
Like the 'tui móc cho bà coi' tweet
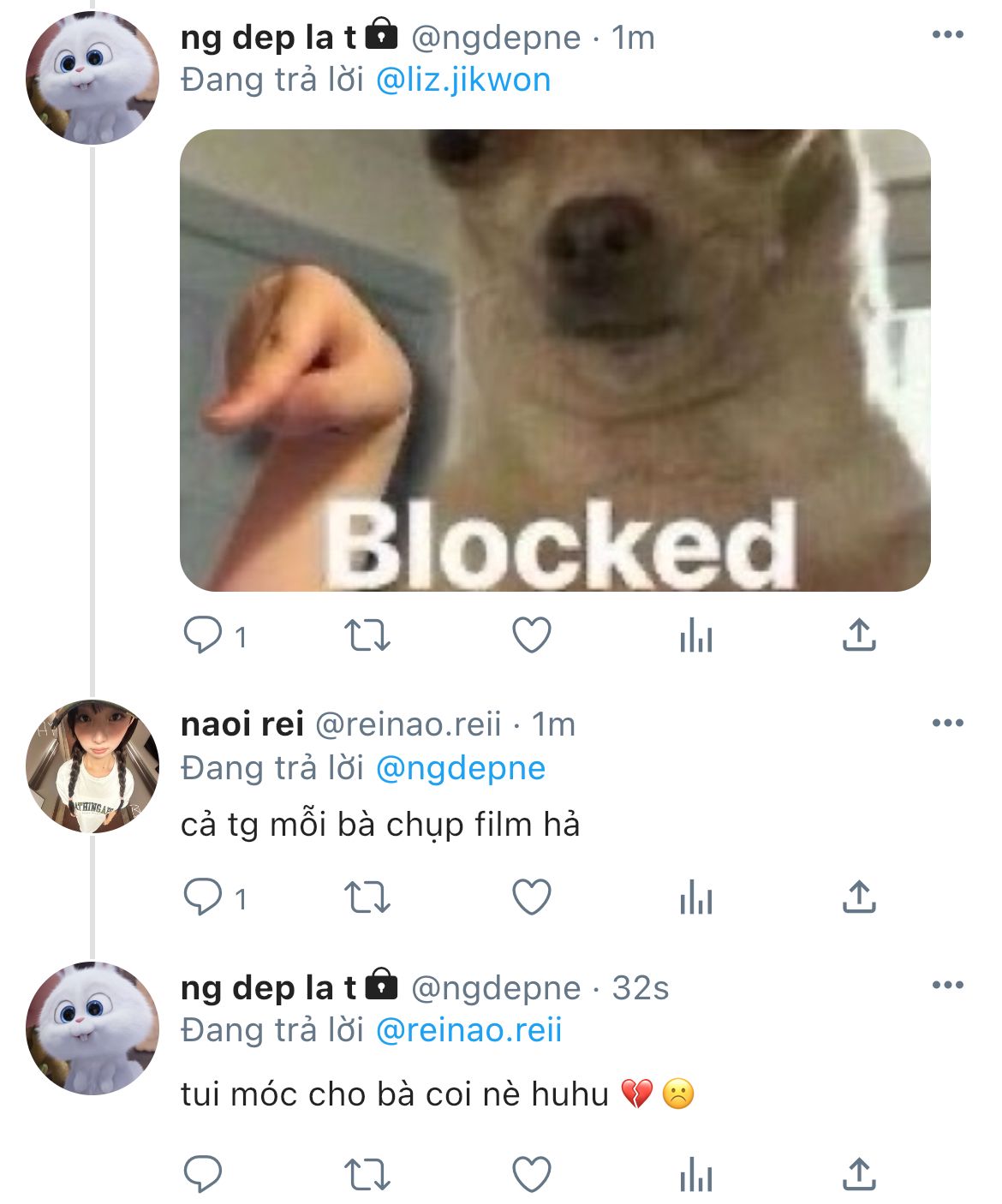[531, 1175]
